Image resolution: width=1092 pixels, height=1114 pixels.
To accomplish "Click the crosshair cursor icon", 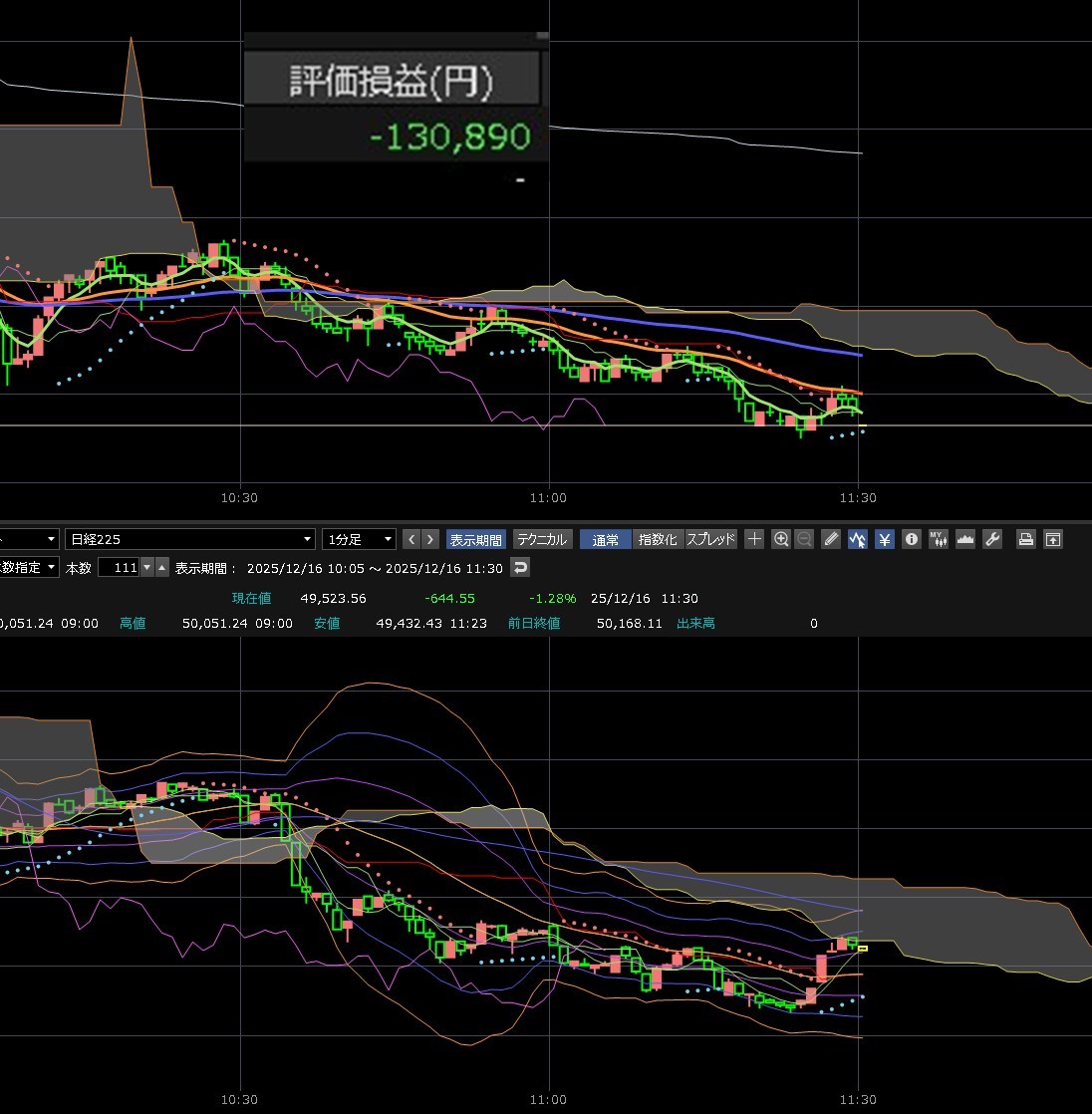I will (754, 539).
